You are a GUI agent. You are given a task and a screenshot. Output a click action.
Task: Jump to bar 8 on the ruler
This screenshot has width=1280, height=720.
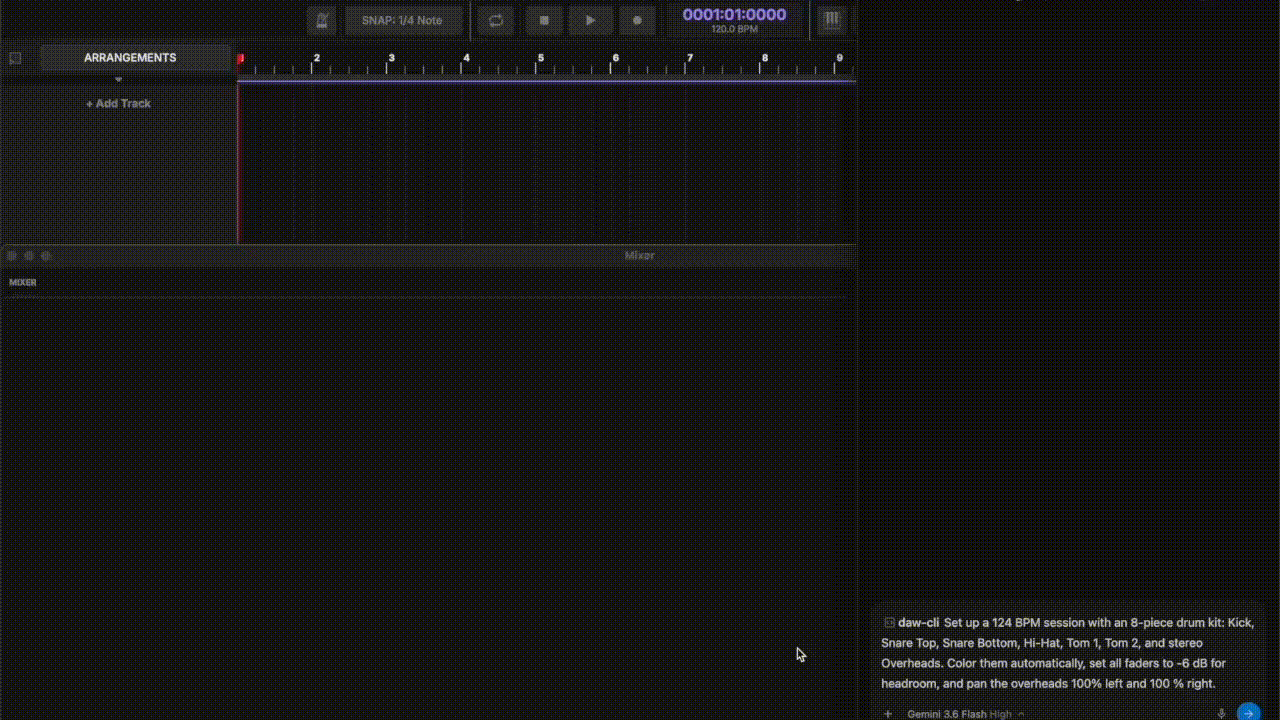(x=764, y=58)
